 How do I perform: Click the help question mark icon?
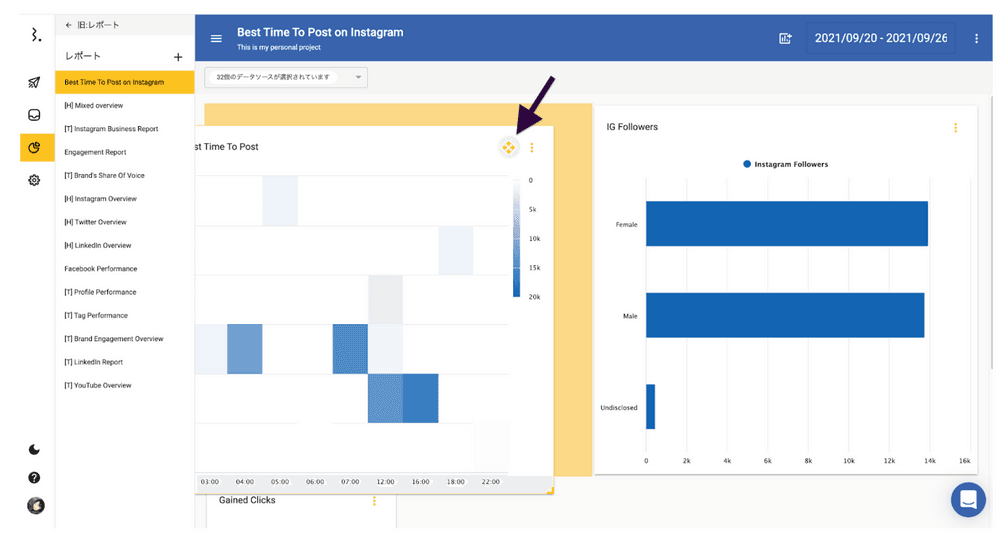[34, 478]
